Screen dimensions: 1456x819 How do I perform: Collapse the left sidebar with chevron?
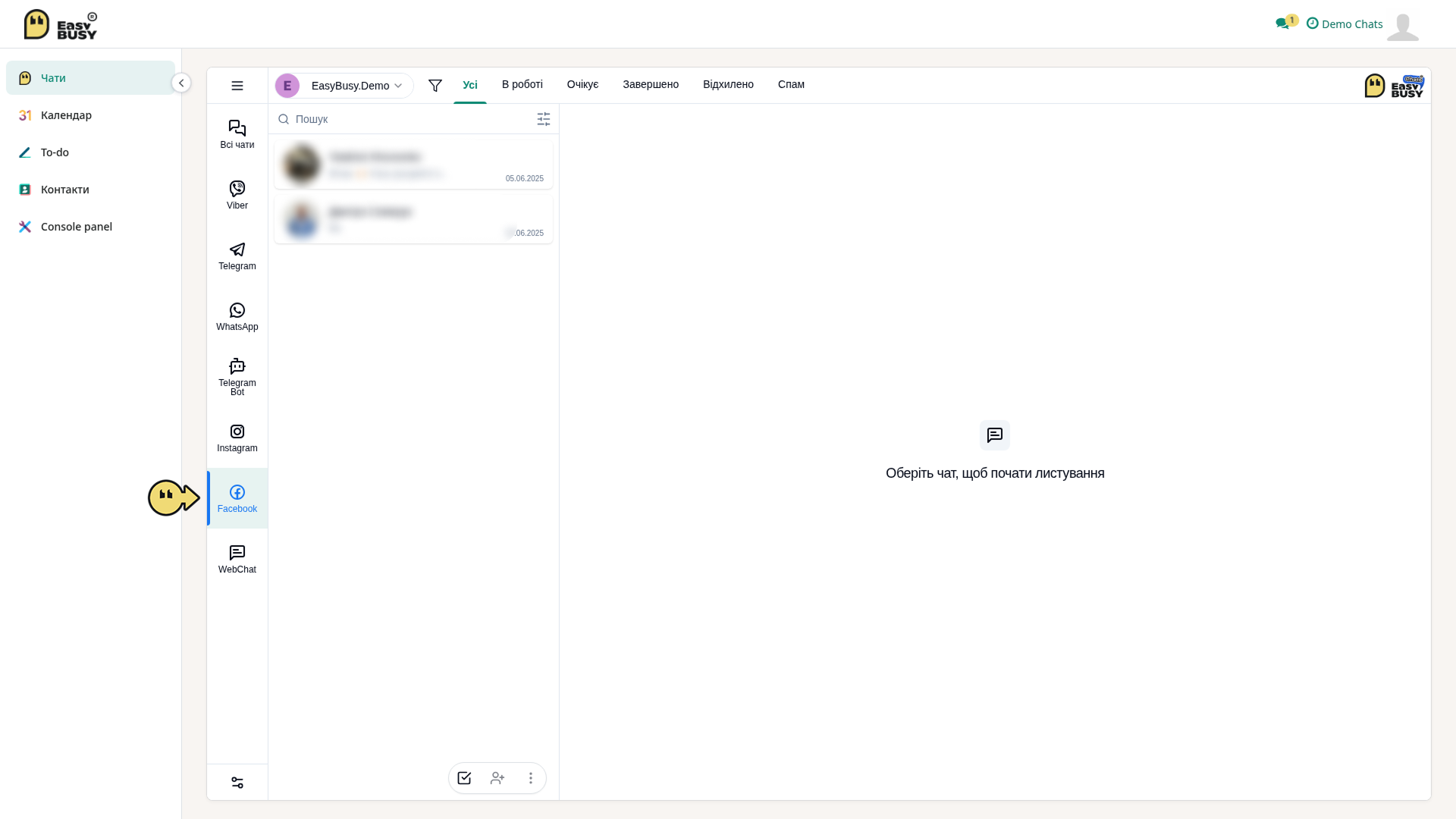181,83
